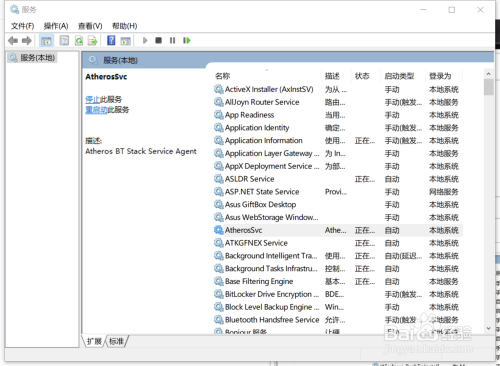Click the Export List toolbar icon
This screenshot has width=500, height=366.
tap(93, 41)
